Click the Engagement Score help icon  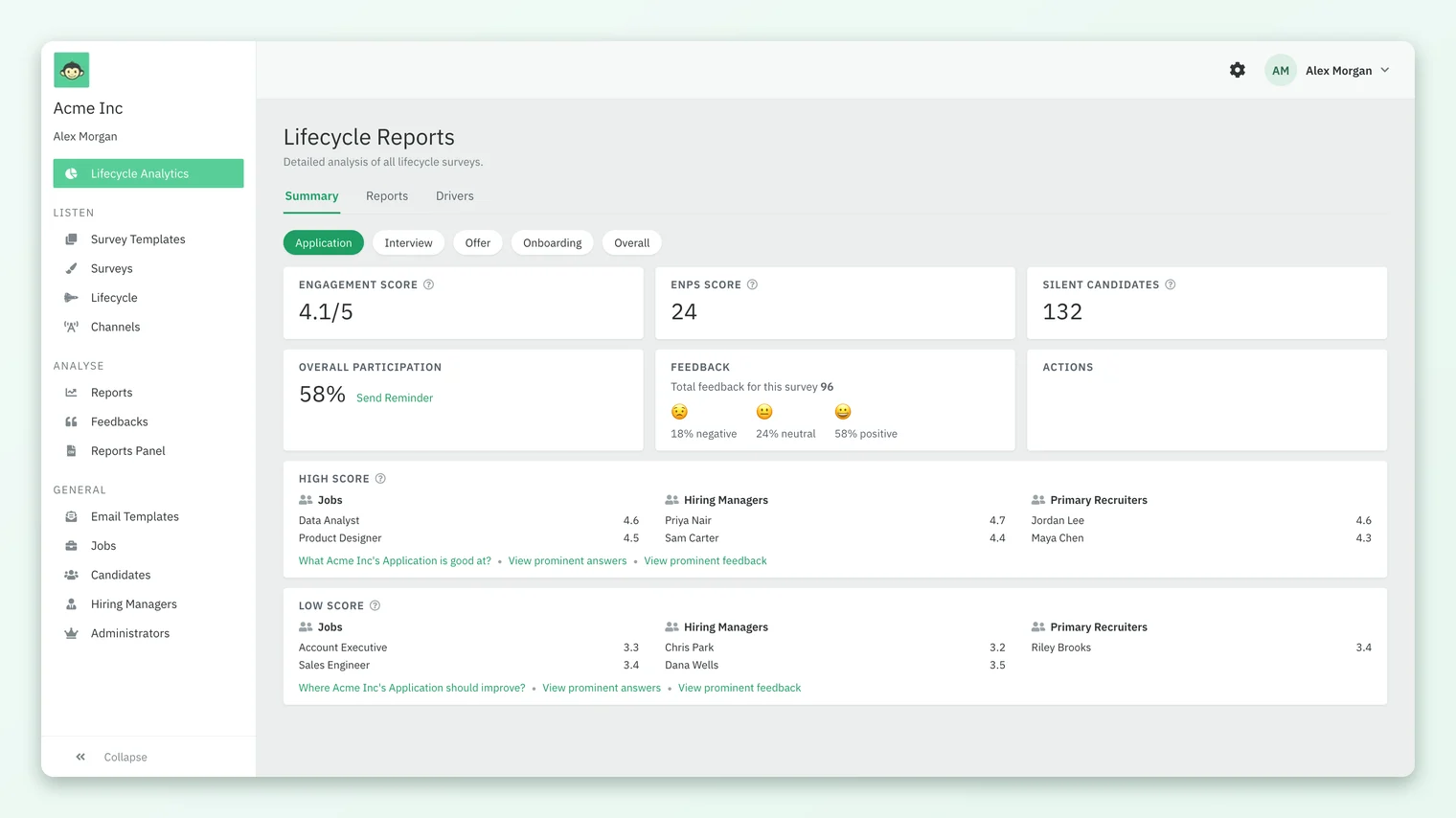(429, 284)
